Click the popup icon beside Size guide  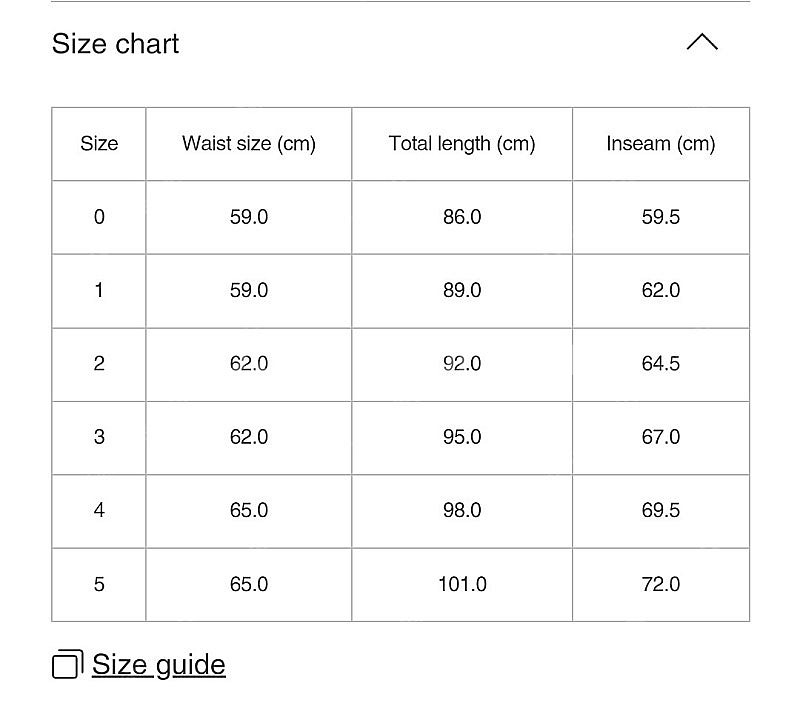coord(67,664)
